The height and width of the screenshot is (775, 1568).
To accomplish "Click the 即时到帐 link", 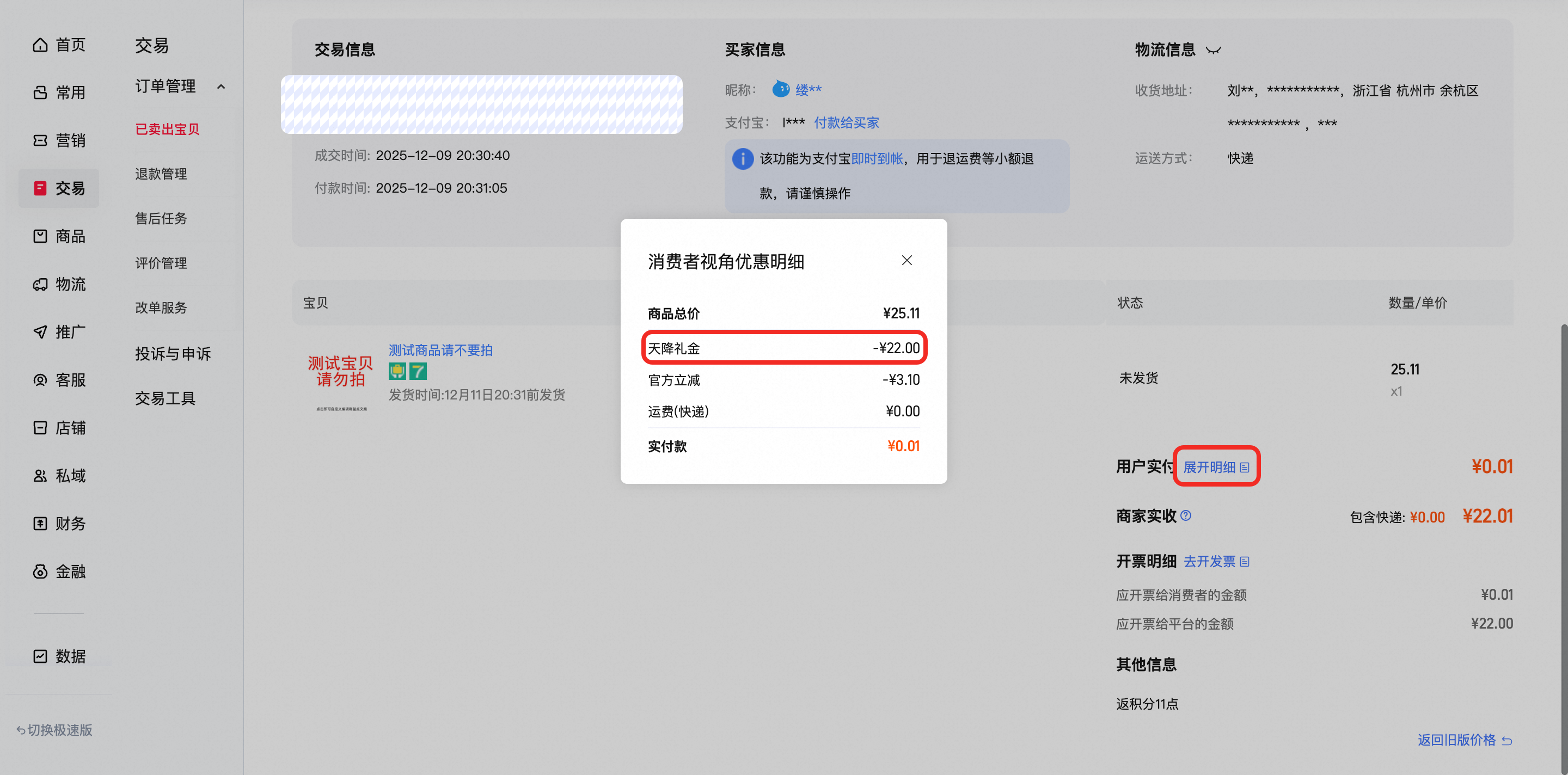I will [x=877, y=159].
